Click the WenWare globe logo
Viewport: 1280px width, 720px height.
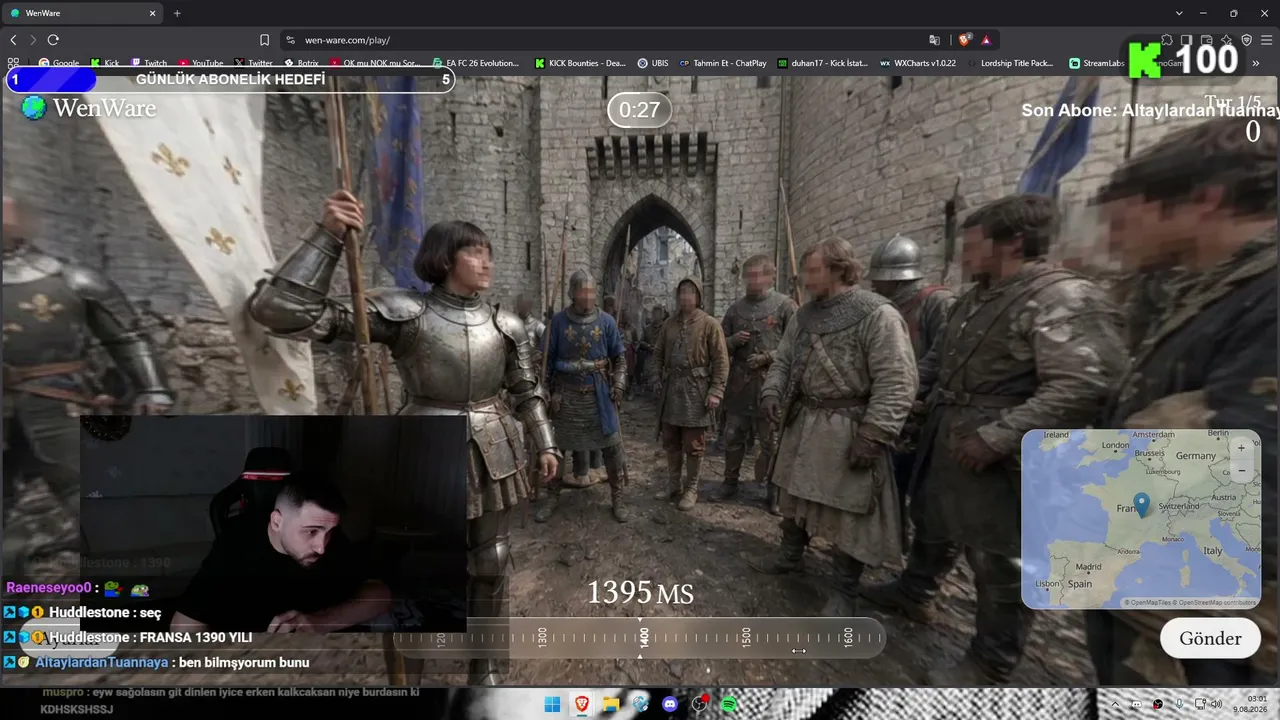pos(34,108)
